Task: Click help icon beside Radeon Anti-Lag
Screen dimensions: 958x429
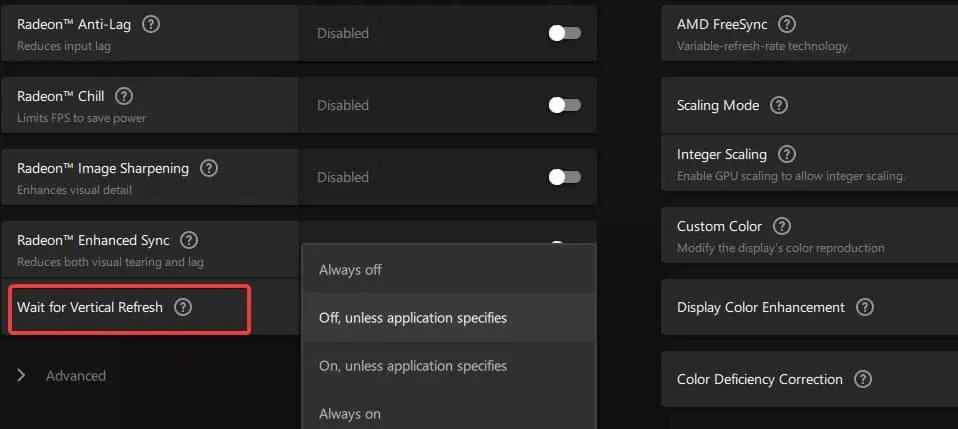Action: (x=151, y=24)
